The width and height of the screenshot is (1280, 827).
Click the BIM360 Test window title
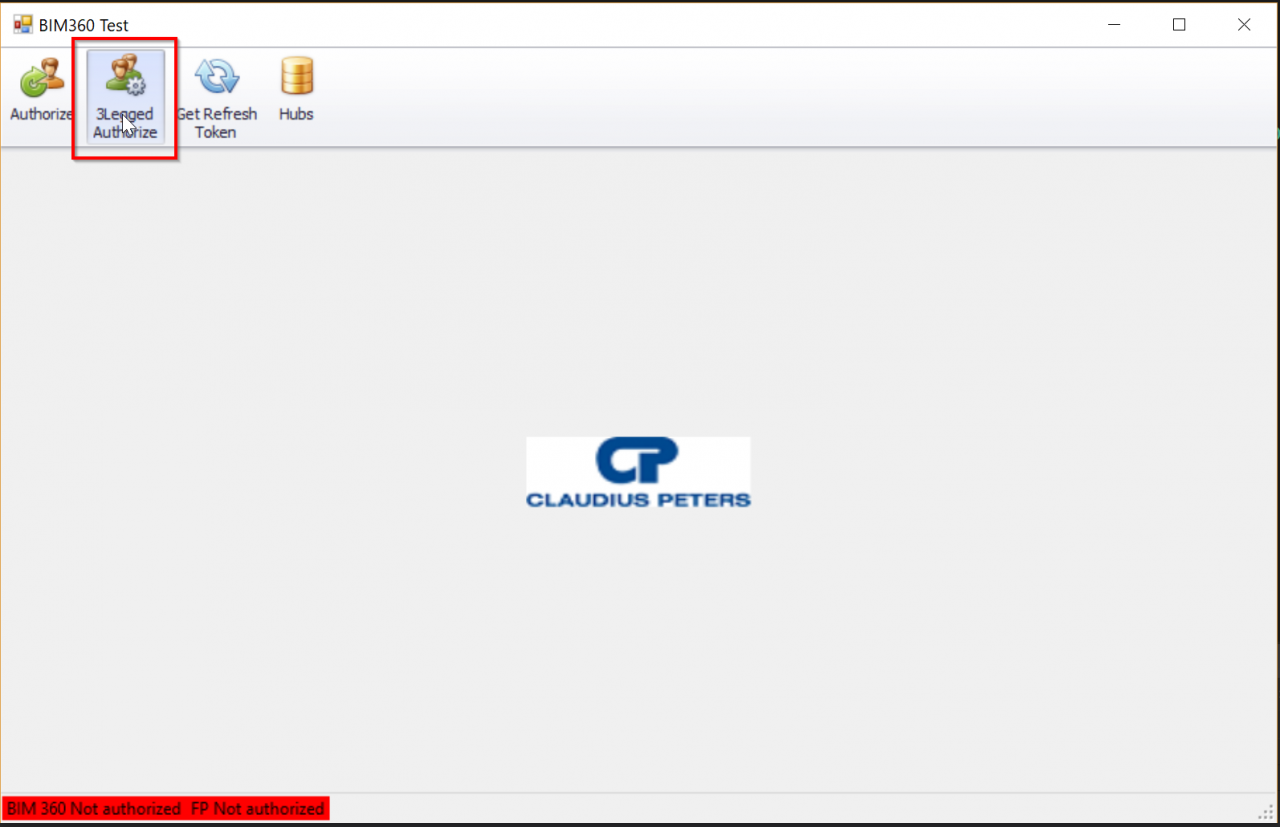(x=84, y=25)
